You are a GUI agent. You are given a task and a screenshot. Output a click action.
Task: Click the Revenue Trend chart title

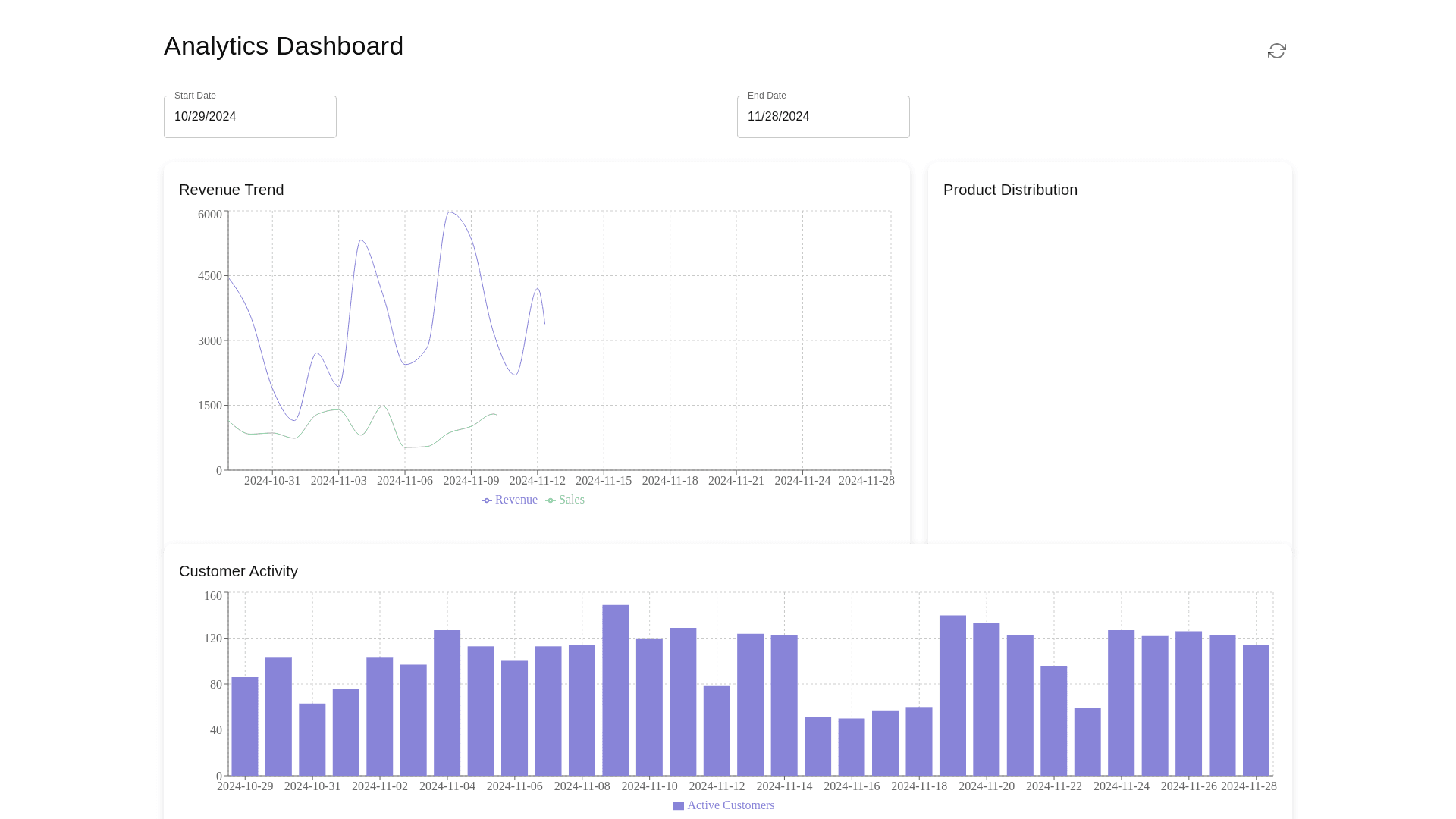[x=231, y=190]
